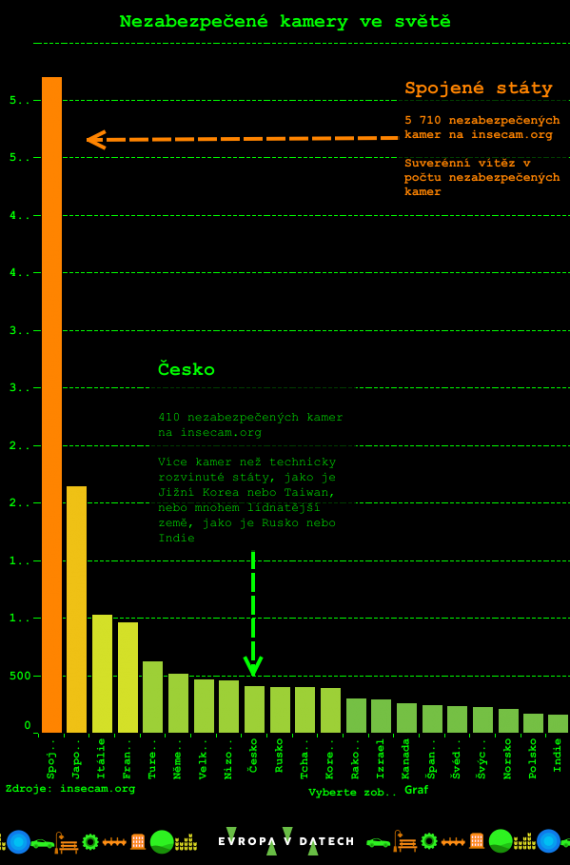Click the yellow-green Francie bar
Viewport: 570px width, 865px height.
coord(128,677)
